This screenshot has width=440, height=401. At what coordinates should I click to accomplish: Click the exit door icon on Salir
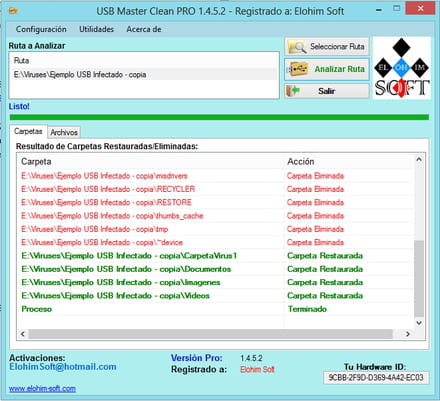[293, 91]
